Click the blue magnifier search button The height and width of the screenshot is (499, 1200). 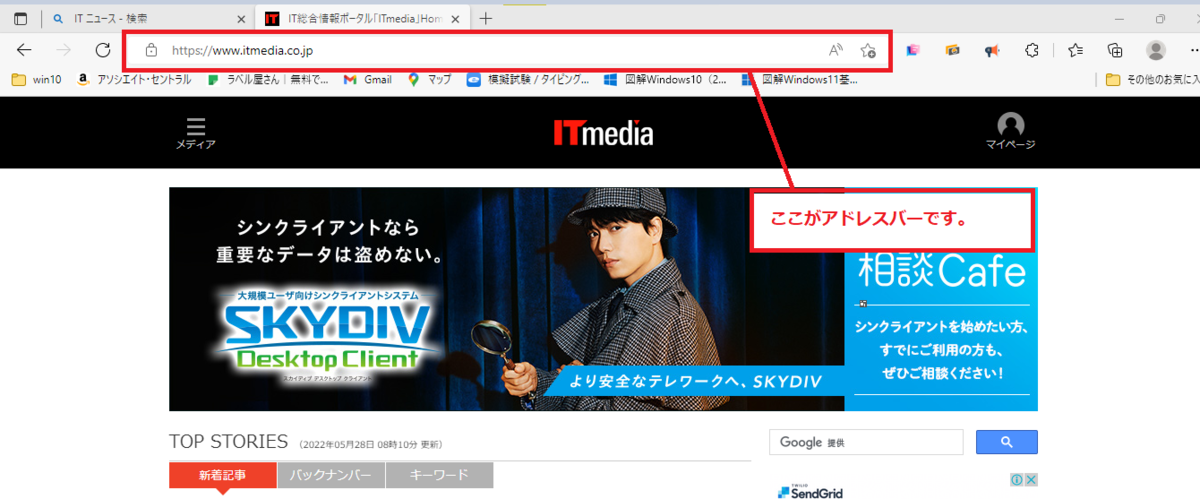click(x=1007, y=442)
